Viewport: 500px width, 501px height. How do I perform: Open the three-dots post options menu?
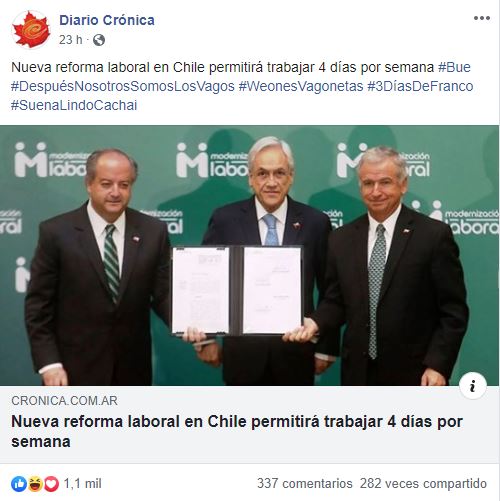click(x=482, y=18)
